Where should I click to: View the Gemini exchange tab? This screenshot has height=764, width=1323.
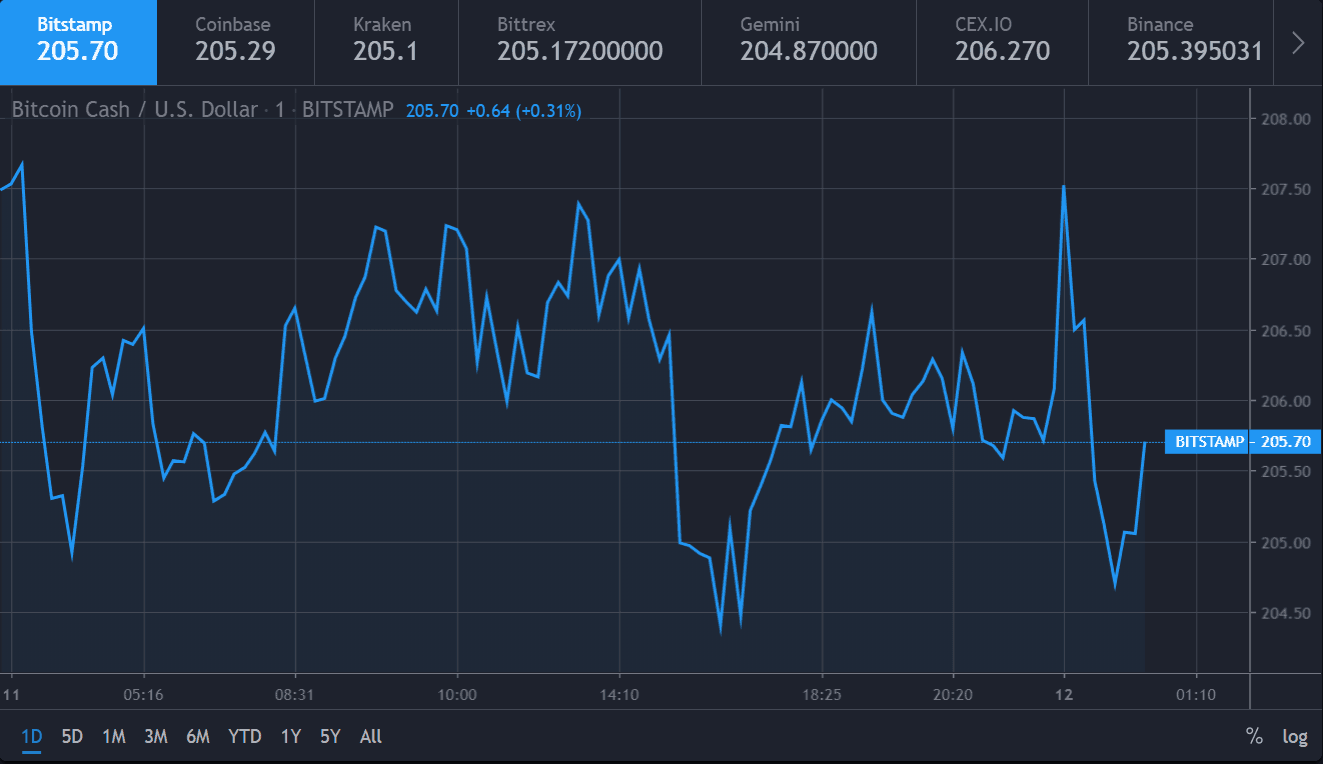(x=809, y=42)
